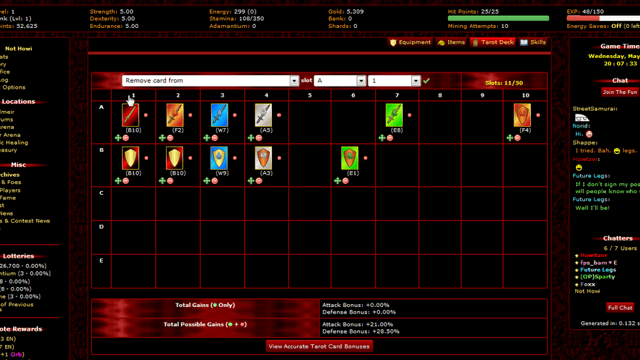Toggle the red status dot beside W7 card
This screenshot has height=360, width=640.
(x=235, y=115)
